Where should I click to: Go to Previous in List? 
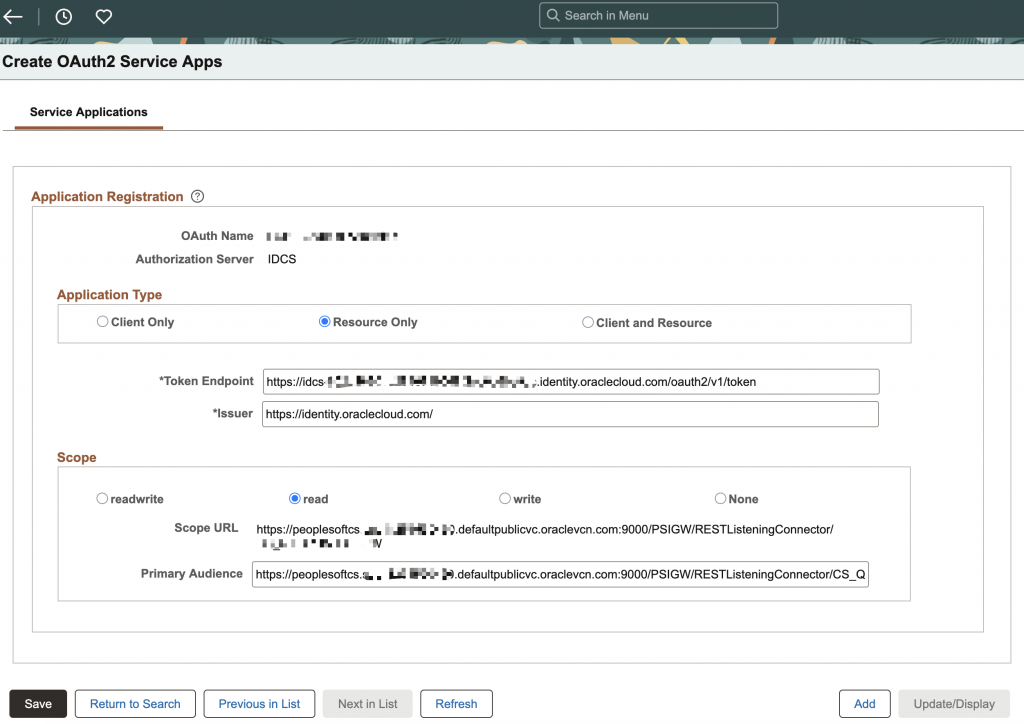click(x=259, y=703)
